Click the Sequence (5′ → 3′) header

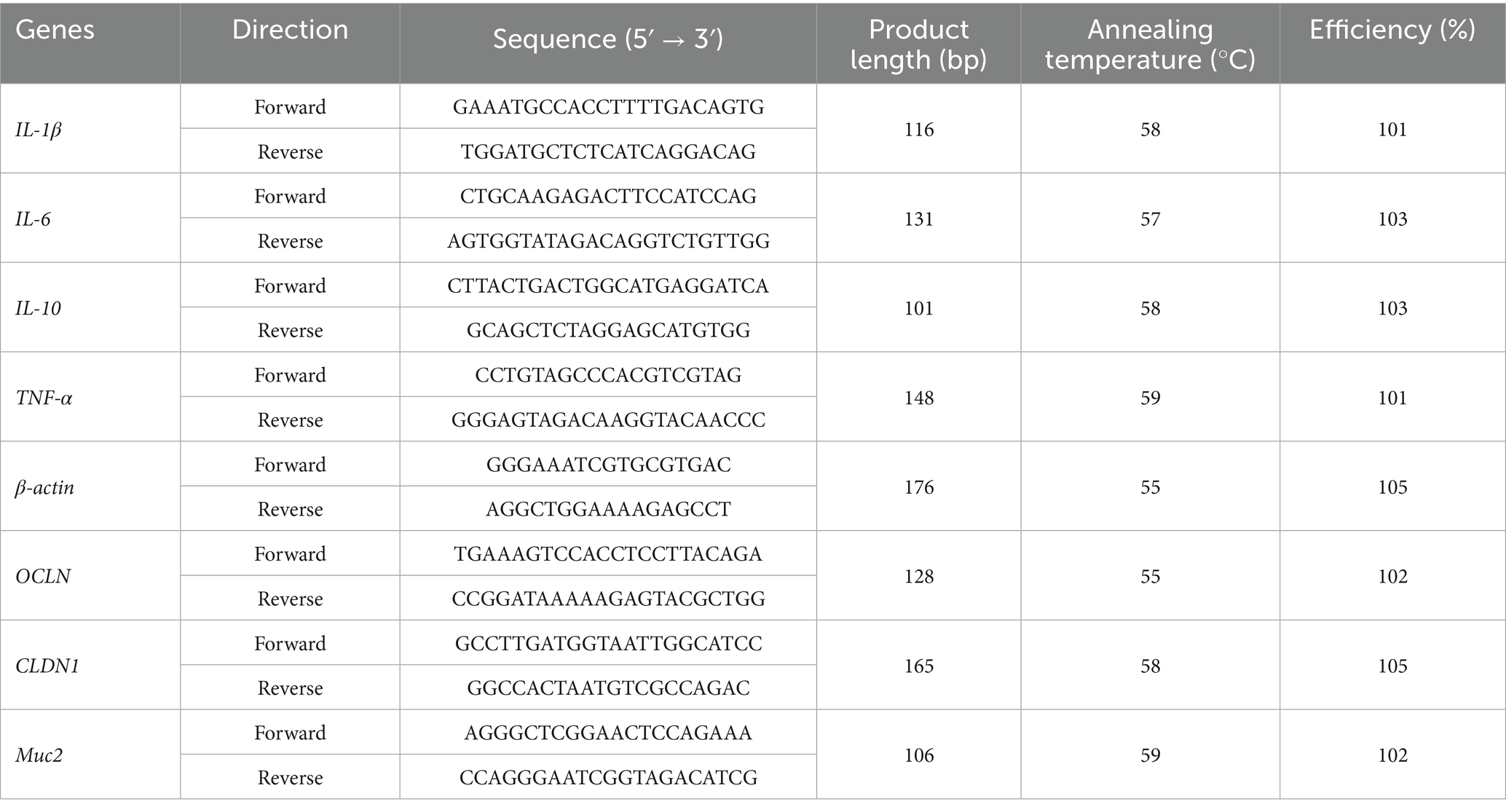click(608, 39)
